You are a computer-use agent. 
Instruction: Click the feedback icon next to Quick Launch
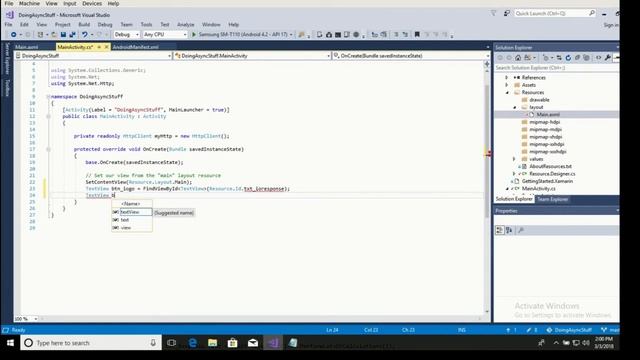pyautogui.click(x=507, y=13)
